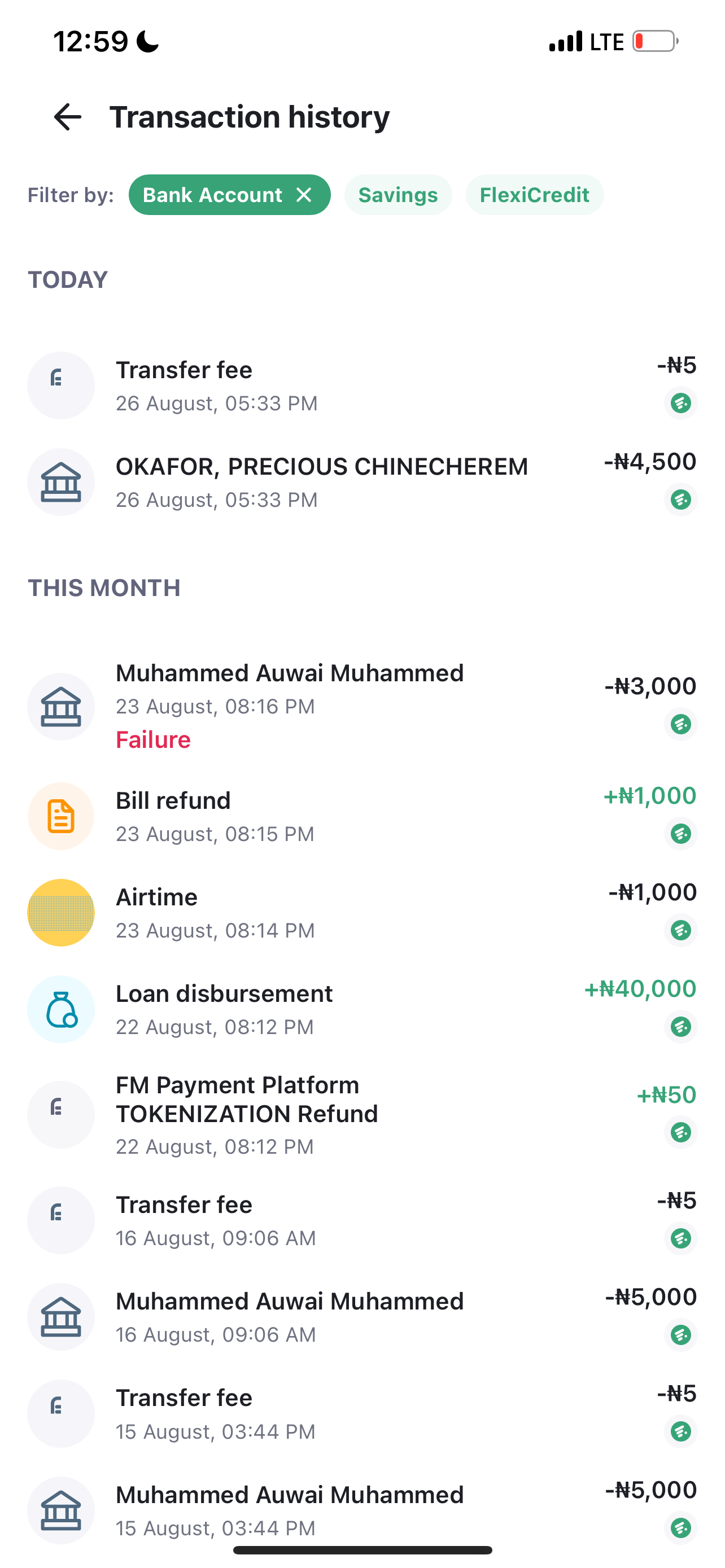
Task: Tap green badge under +₦40,000 amount
Action: pos(680,1027)
